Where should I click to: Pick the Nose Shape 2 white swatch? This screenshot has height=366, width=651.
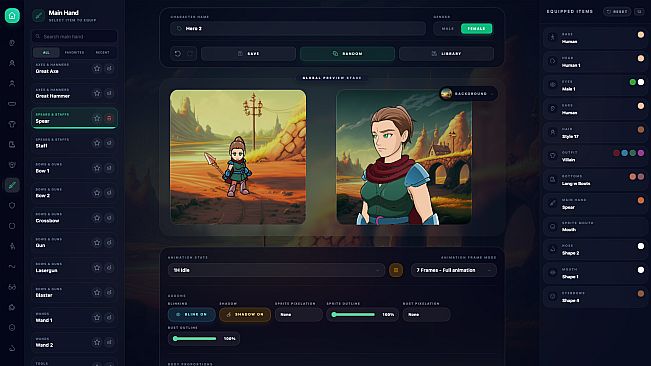[x=641, y=246]
